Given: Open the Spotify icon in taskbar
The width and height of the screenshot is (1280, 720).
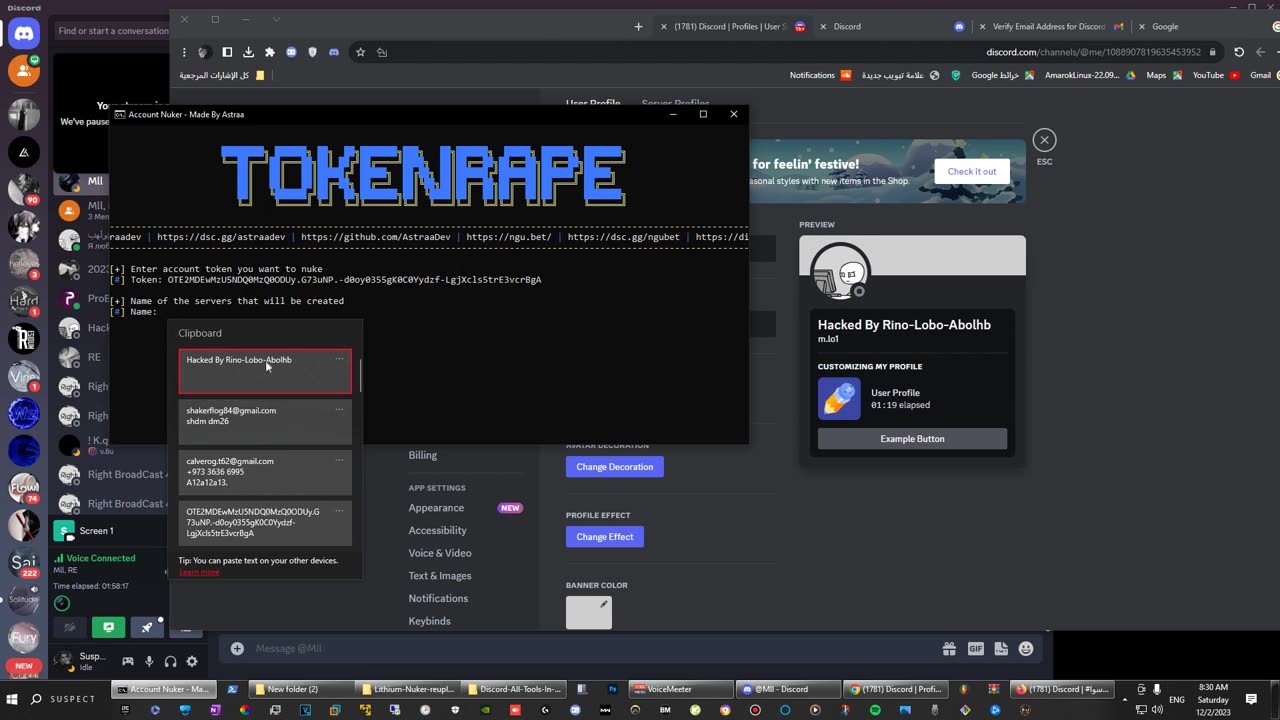Looking at the screenshot, I should (x=875, y=710).
